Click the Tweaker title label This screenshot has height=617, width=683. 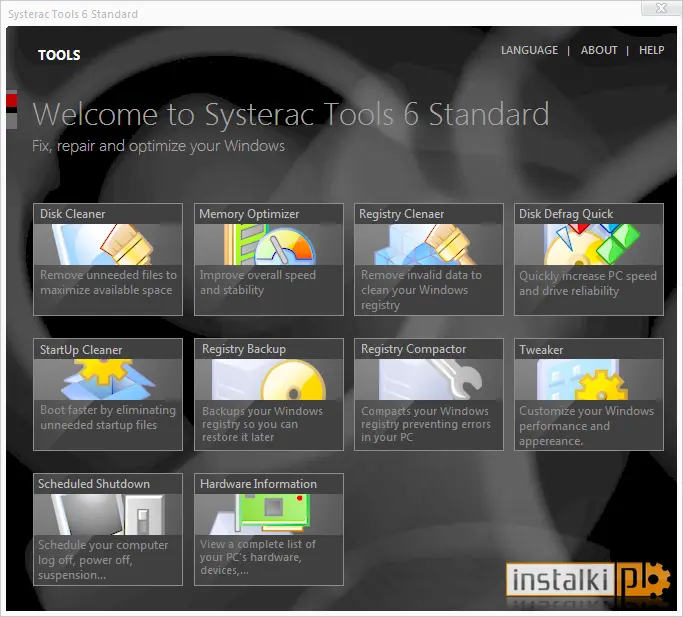541,350
